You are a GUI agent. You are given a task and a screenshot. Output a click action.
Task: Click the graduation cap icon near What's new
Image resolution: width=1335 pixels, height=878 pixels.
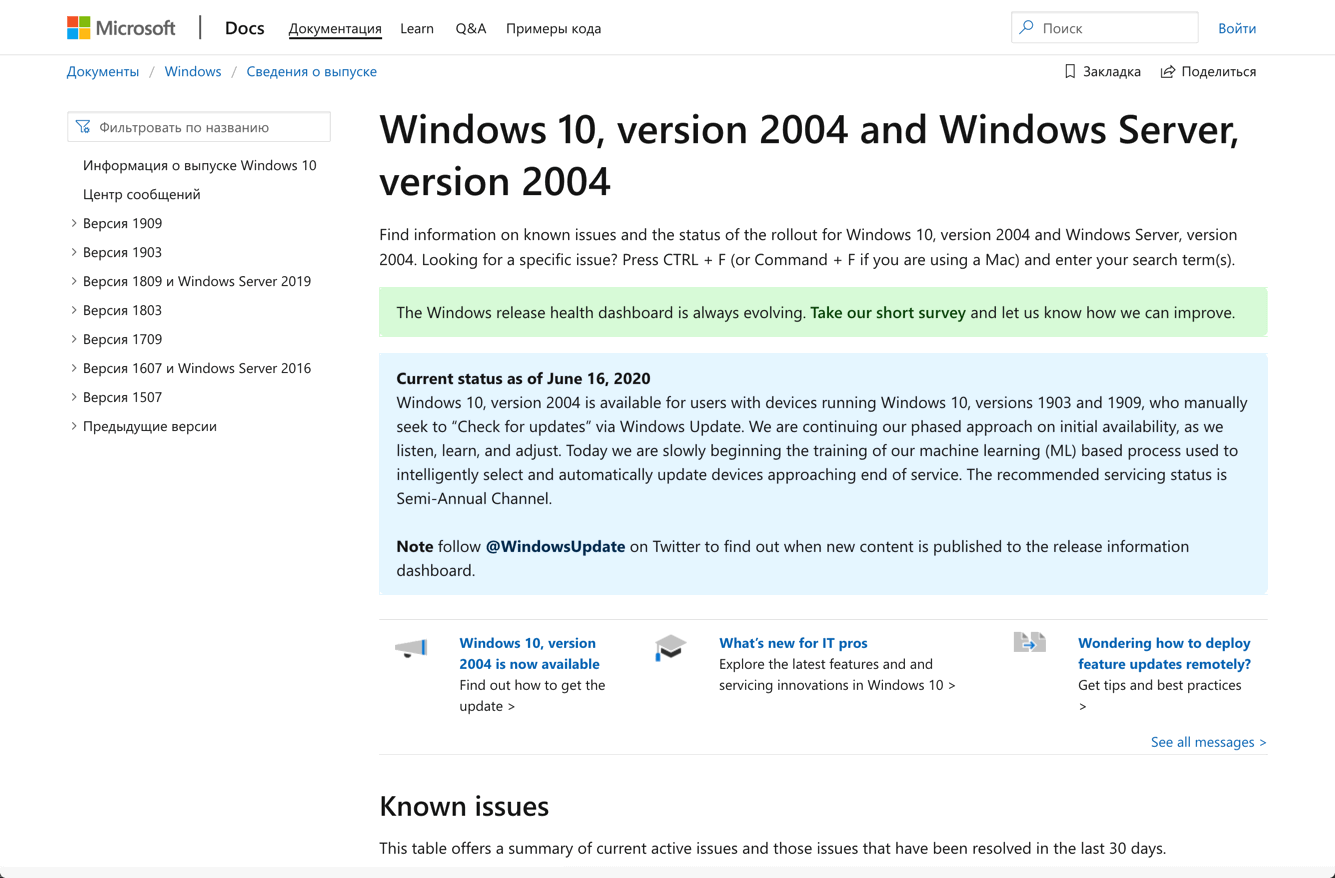671,648
